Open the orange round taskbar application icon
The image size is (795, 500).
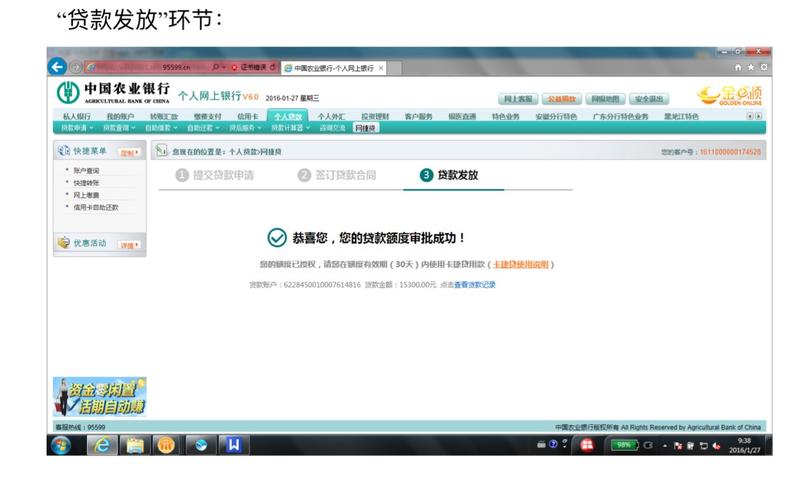[166, 445]
